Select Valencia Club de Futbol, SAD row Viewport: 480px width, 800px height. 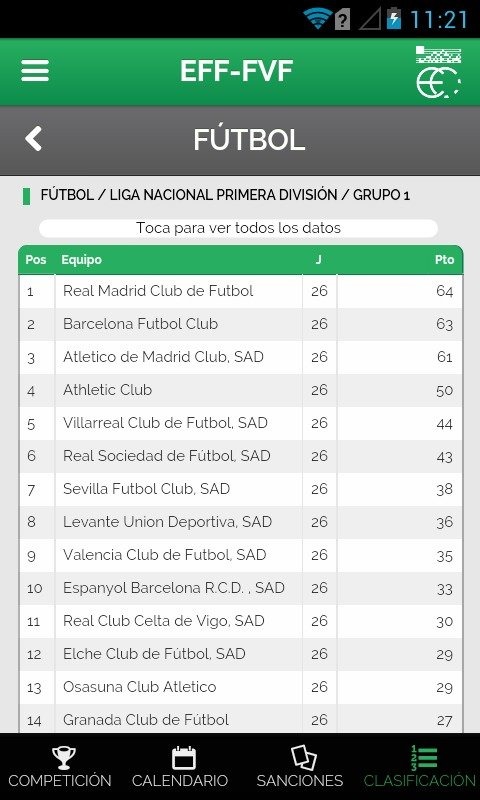click(241, 555)
